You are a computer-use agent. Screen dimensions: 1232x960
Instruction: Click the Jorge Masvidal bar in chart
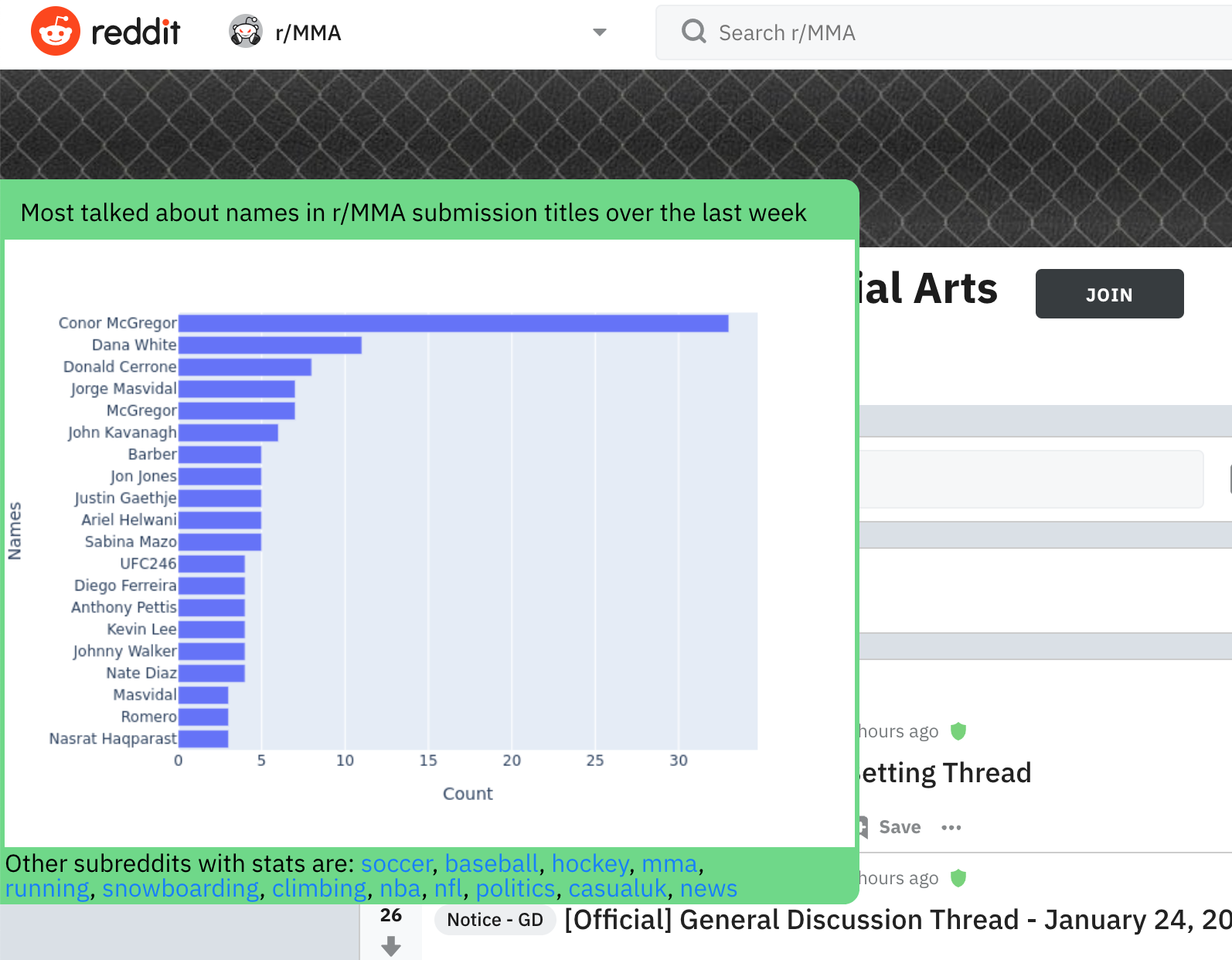(x=237, y=389)
